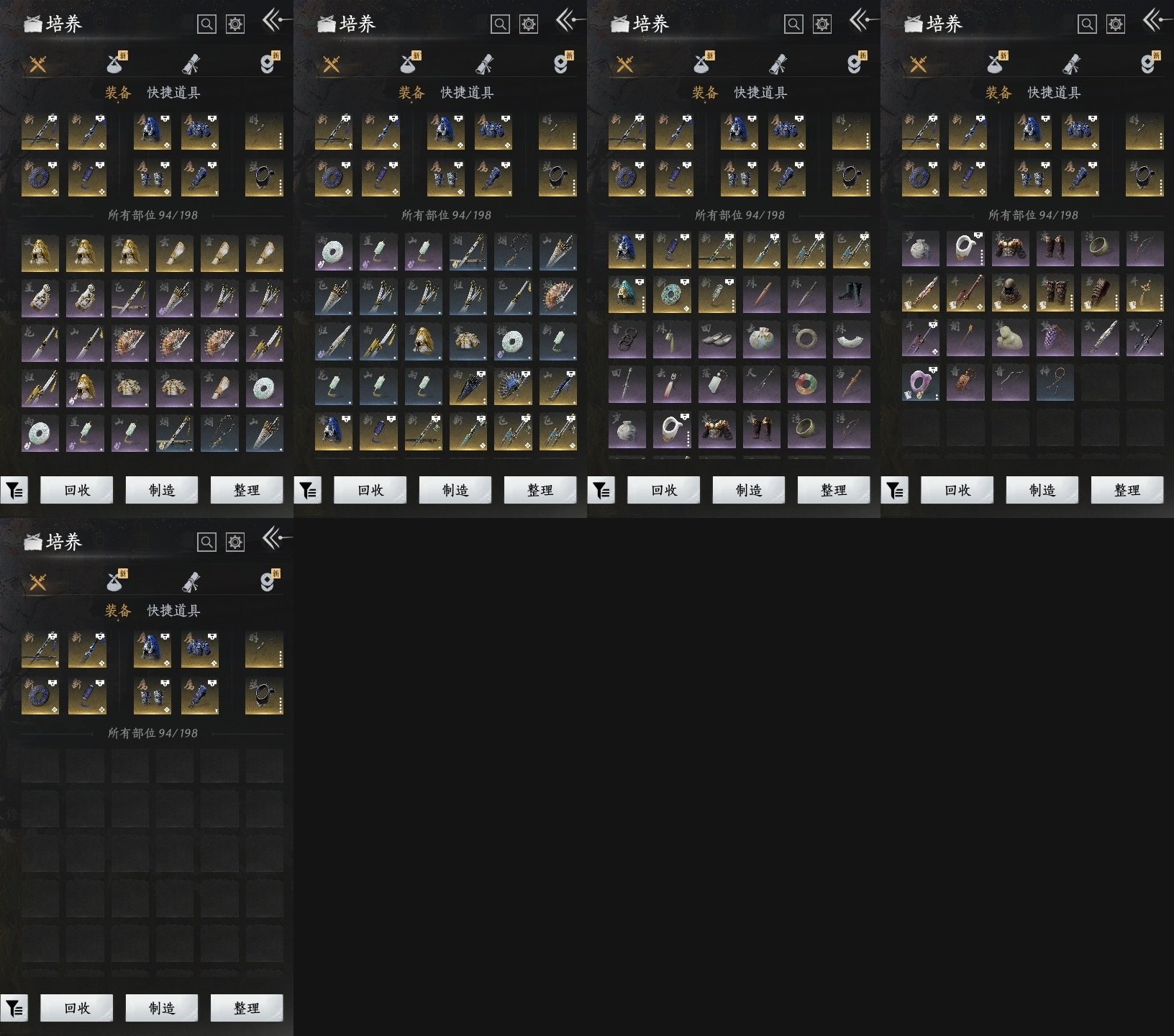1174x1036 pixels.
Task: Select the pair of white shoes item
Action: click(x=716, y=339)
